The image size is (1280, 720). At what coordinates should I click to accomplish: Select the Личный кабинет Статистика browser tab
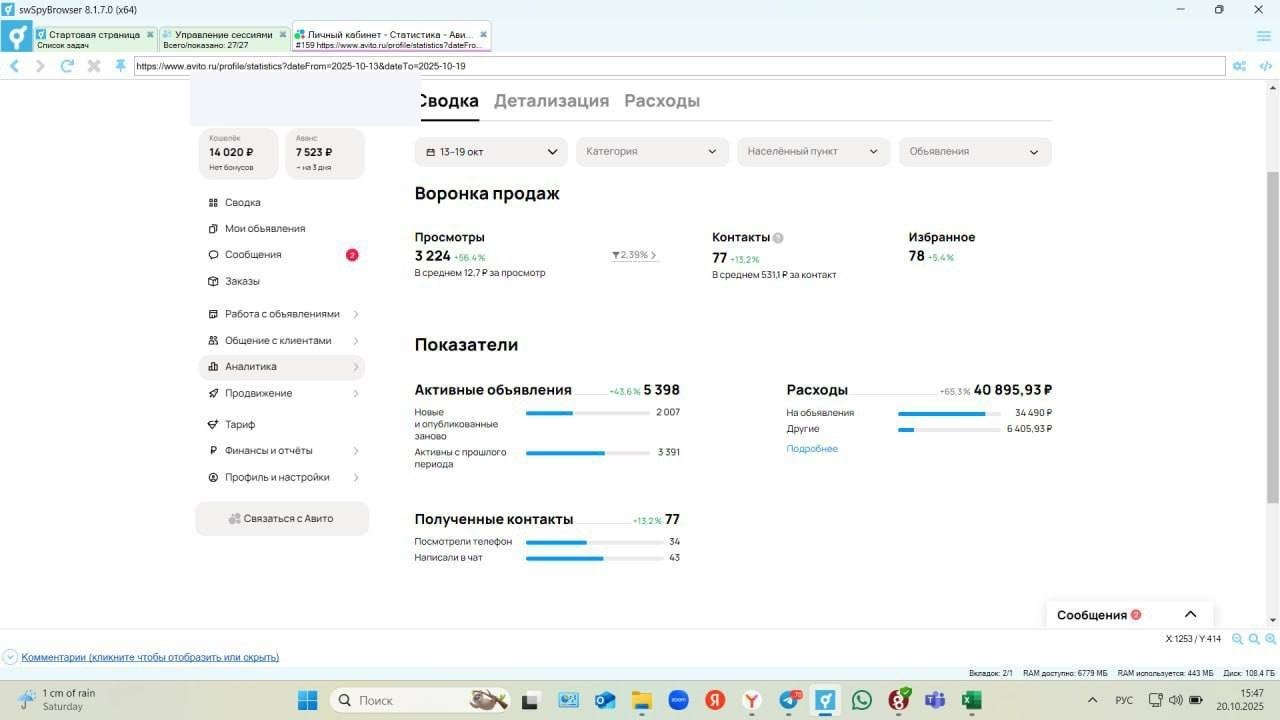click(391, 39)
